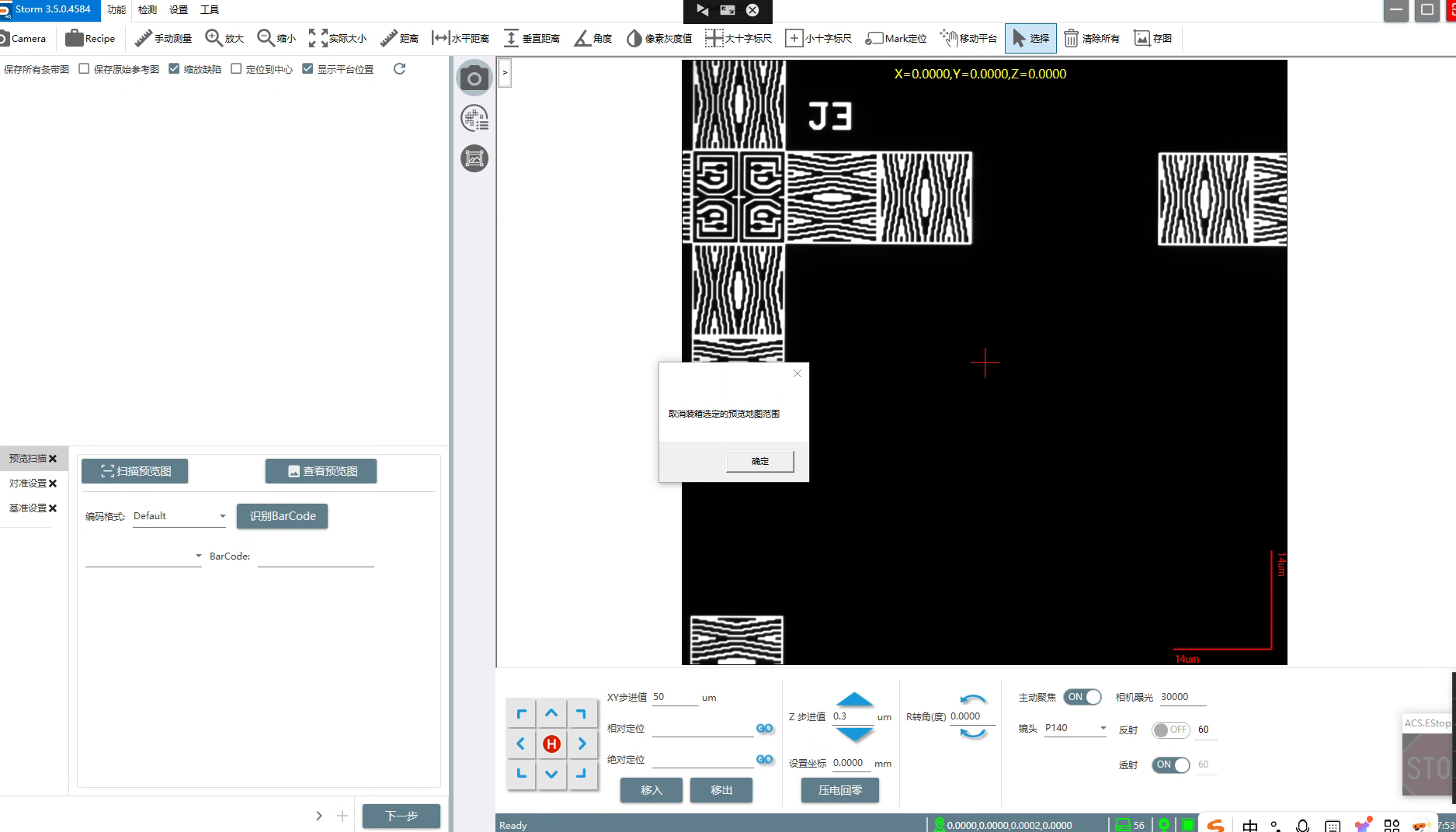Click the refresh icon beside 显示平台位置
Viewport: 1456px width, 832px height.
click(399, 69)
